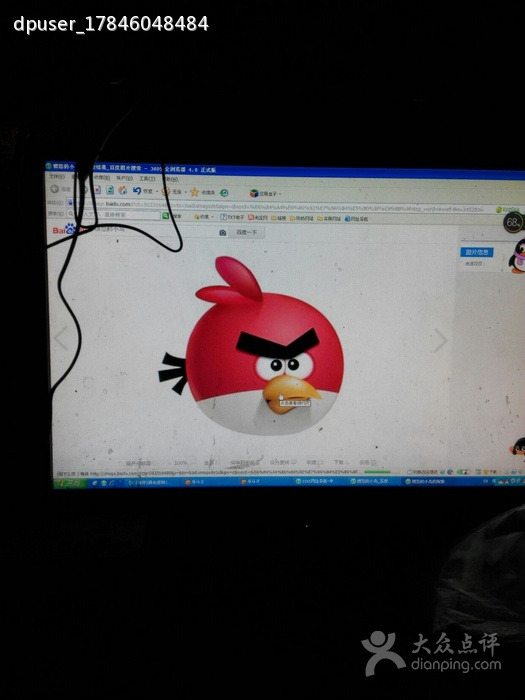Click the browser address bar URL
Viewport: 525px width, 700px height.
(x=286, y=206)
